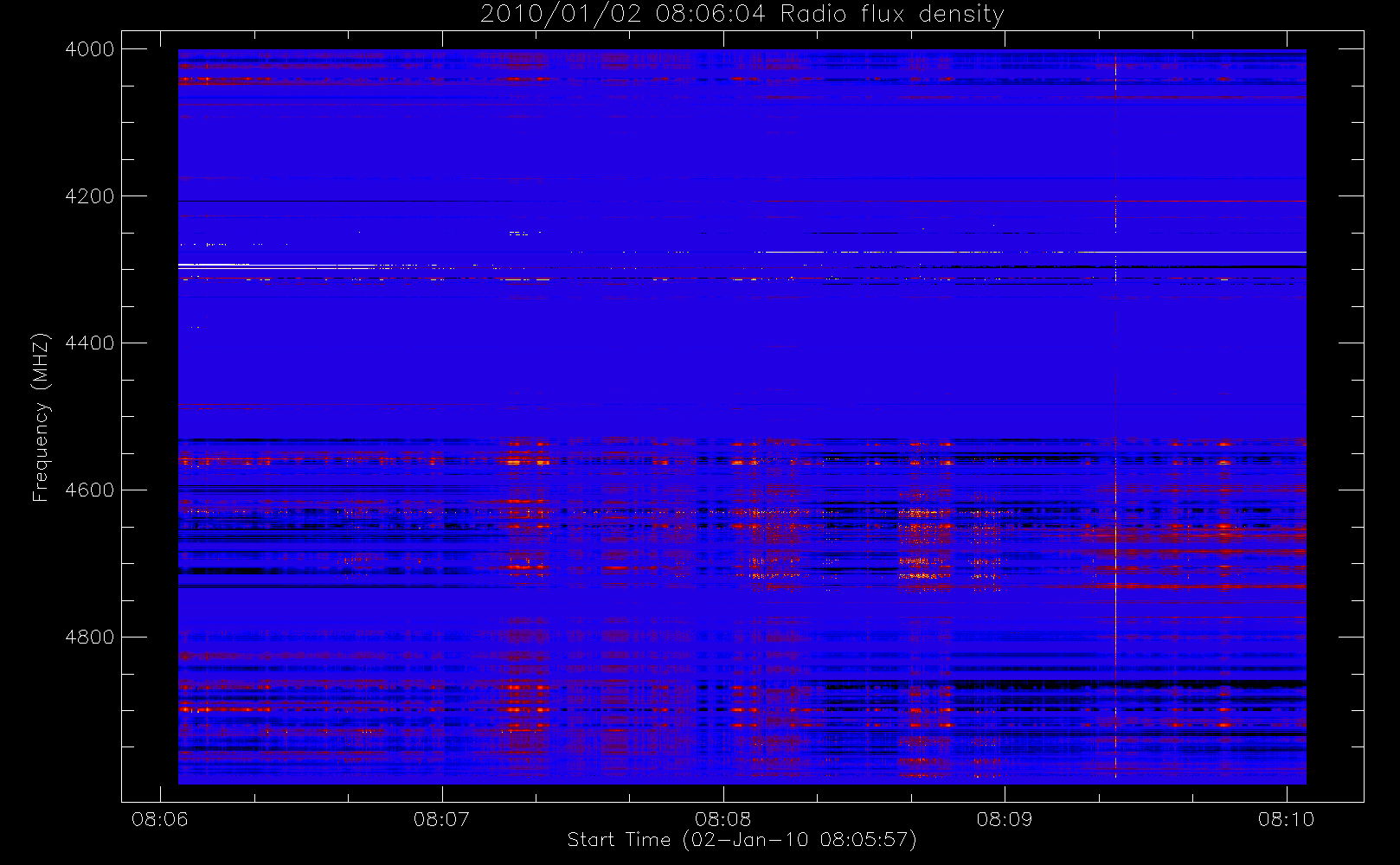
Task: Select the 4200 frequency tick label
Action: pyautogui.click(x=90, y=196)
